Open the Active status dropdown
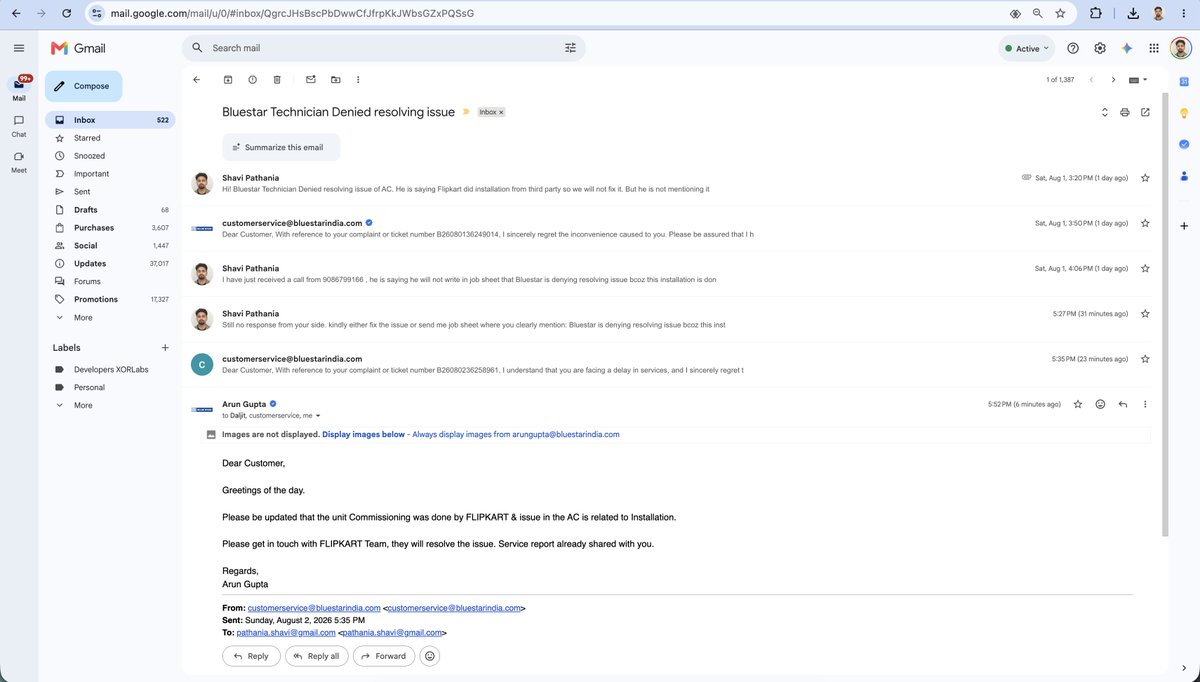Image resolution: width=1200 pixels, height=682 pixels. click(x=1028, y=48)
